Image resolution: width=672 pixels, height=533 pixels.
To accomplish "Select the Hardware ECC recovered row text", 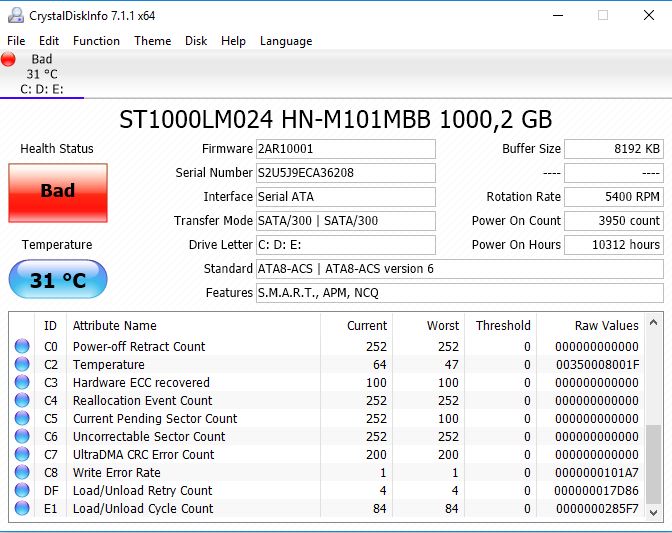I will coord(141,382).
